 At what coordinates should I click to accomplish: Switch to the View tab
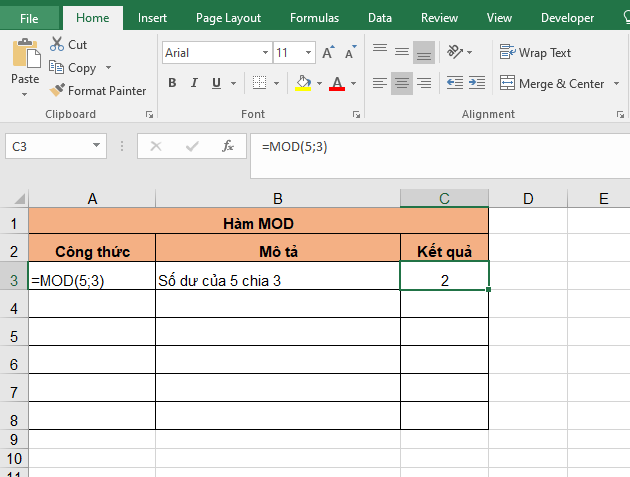[x=499, y=18]
